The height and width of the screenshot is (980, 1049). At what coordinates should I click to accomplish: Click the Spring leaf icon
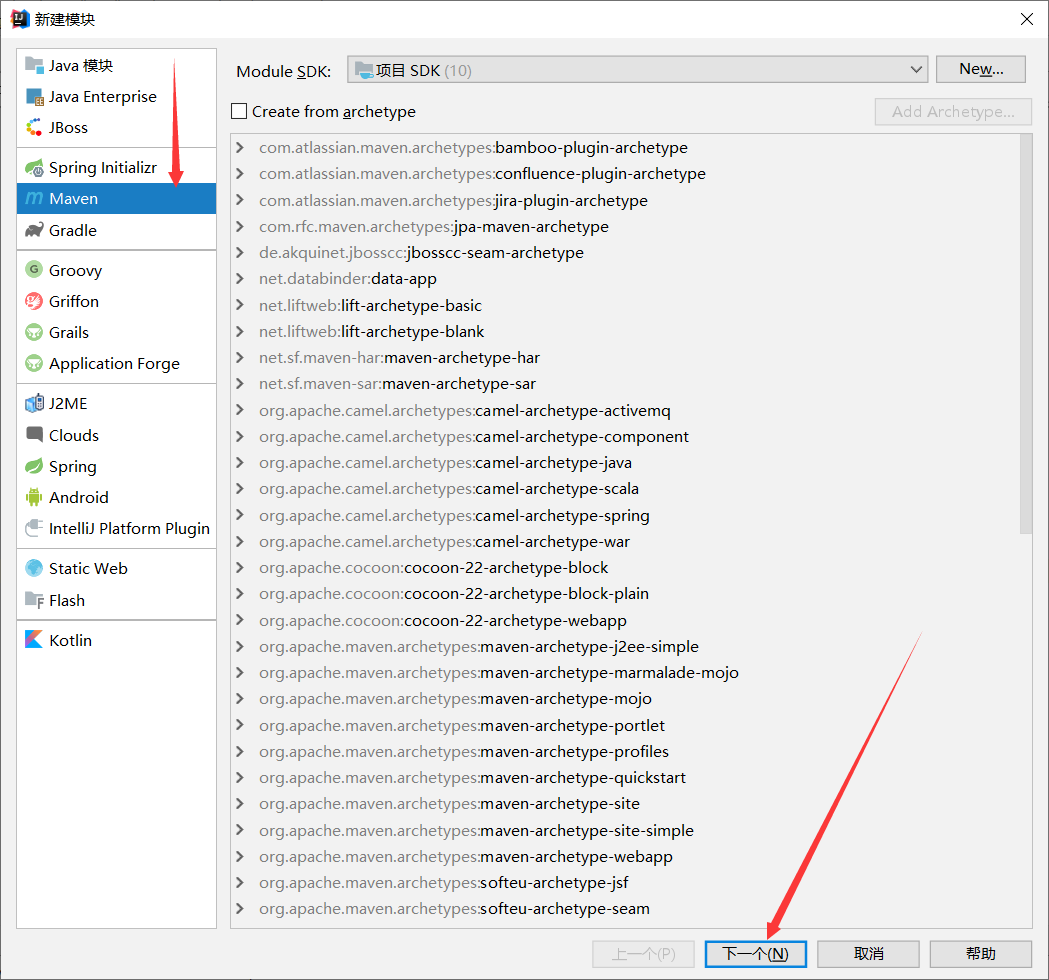pos(34,466)
